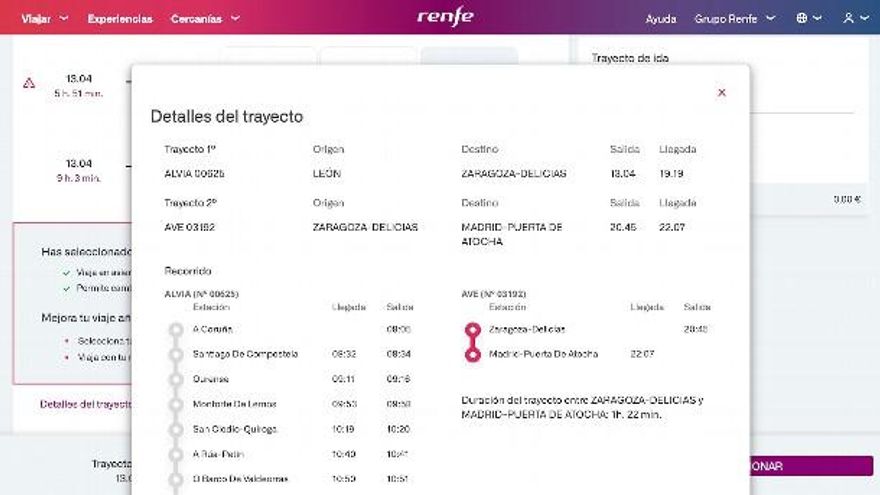Screen dimensions: 880x495
Task: Click the San Clodio-Quiroga stop marker
Action: click(176, 429)
